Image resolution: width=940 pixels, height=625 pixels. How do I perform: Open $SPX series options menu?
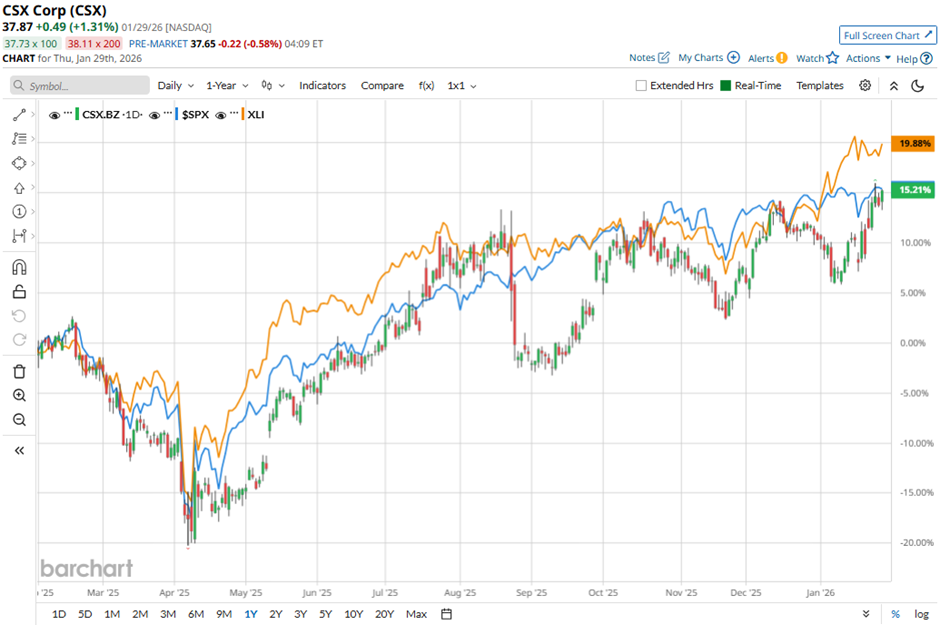pos(167,113)
